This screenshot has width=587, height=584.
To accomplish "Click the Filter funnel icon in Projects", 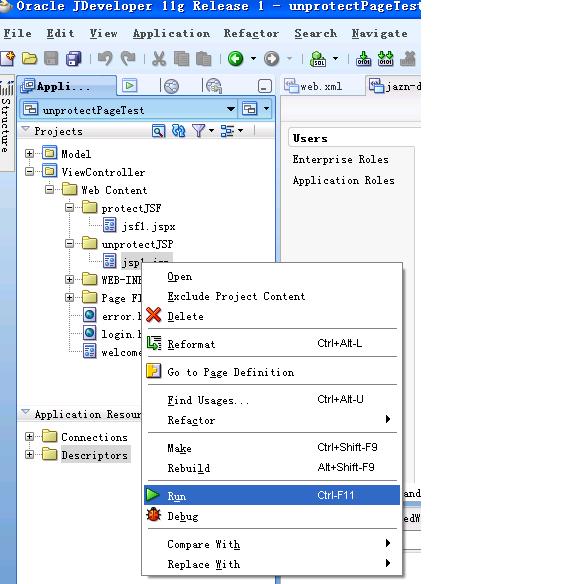I will 198,131.
